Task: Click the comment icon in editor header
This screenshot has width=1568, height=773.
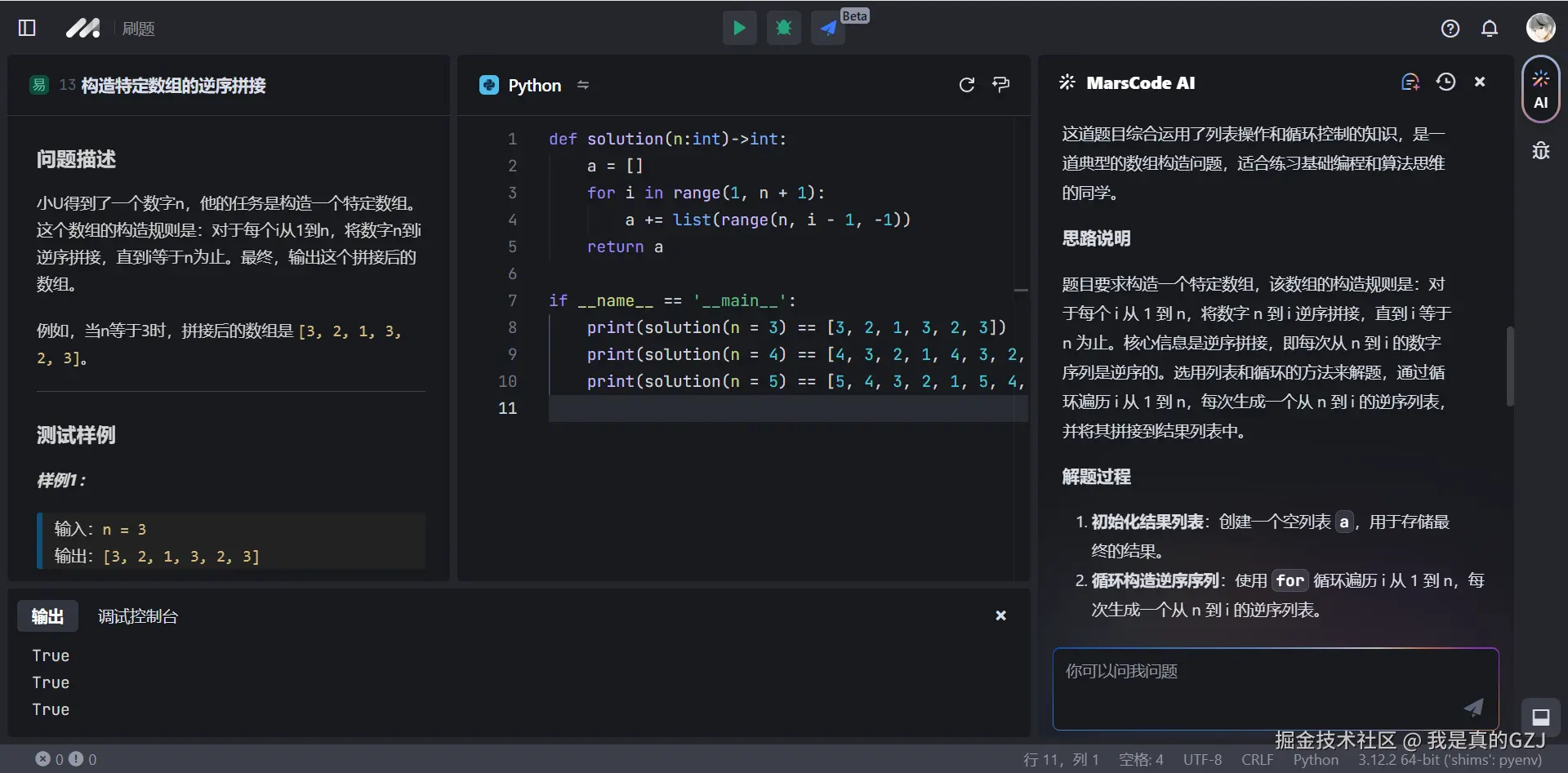Action: [1000, 85]
